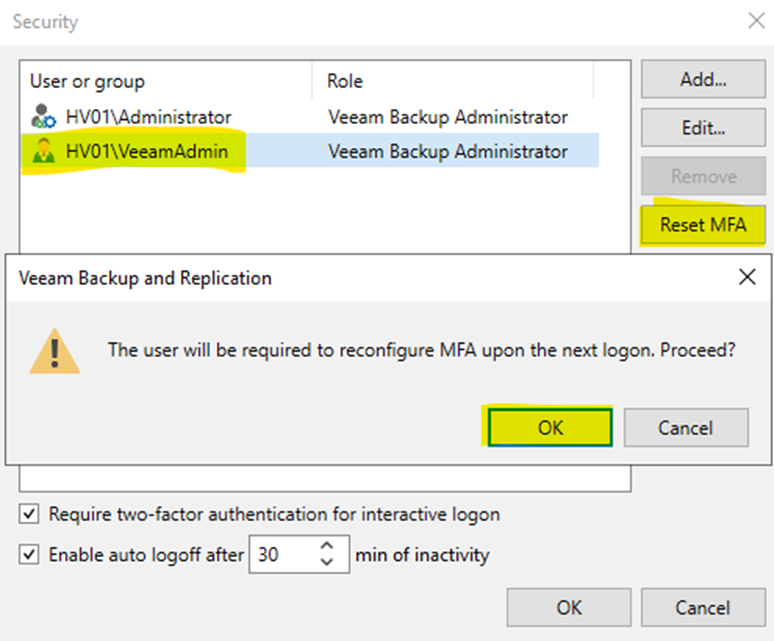Toggle Require two-factor authentication checkbox
This screenshot has height=641, width=774.
pyautogui.click(x=29, y=514)
